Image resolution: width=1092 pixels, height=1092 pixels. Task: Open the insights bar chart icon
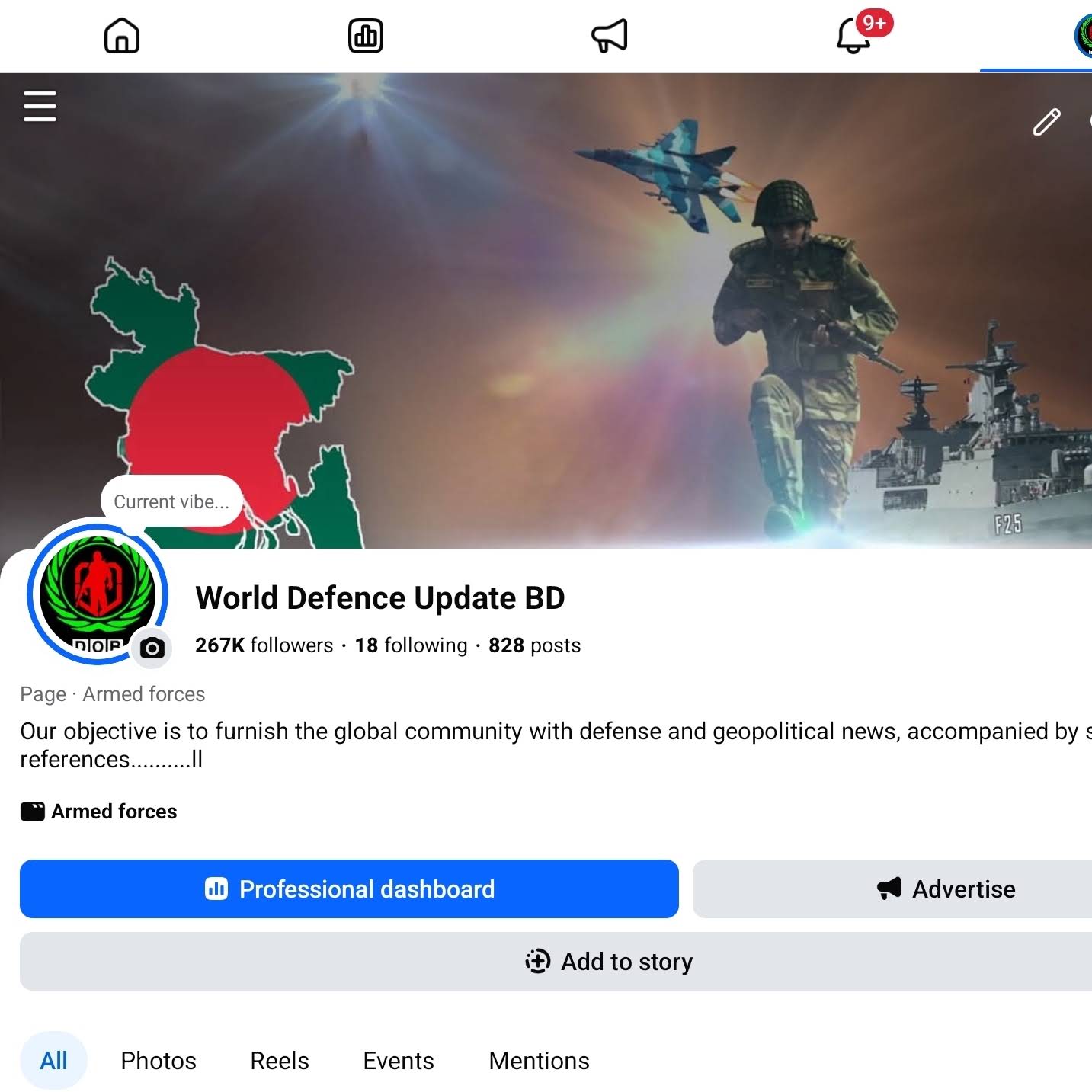366,36
